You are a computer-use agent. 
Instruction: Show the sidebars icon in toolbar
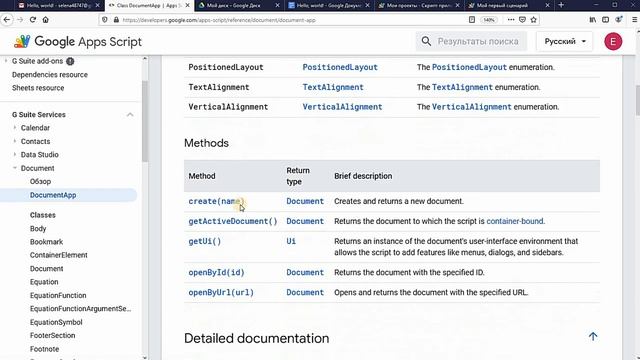point(606,20)
